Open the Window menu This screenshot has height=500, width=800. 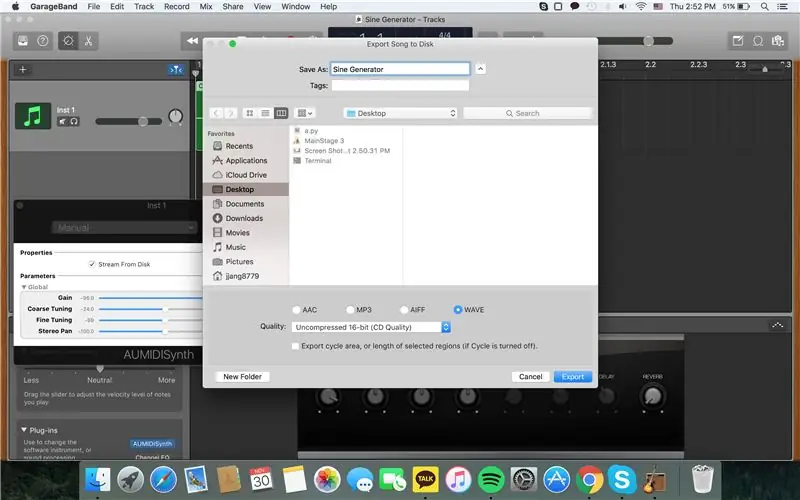click(296, 7)
